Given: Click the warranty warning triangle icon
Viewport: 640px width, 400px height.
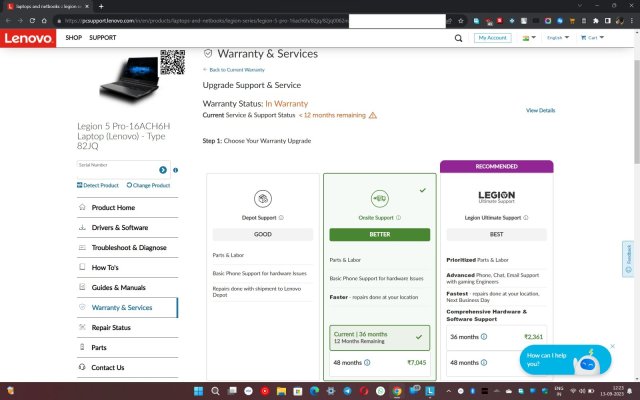Looking at the screenshot, I should tap(373, 115).
